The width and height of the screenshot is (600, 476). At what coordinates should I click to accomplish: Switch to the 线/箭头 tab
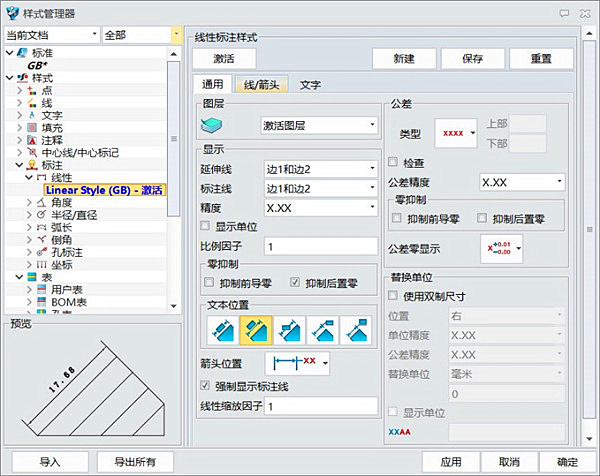click(x=263, y=85)
